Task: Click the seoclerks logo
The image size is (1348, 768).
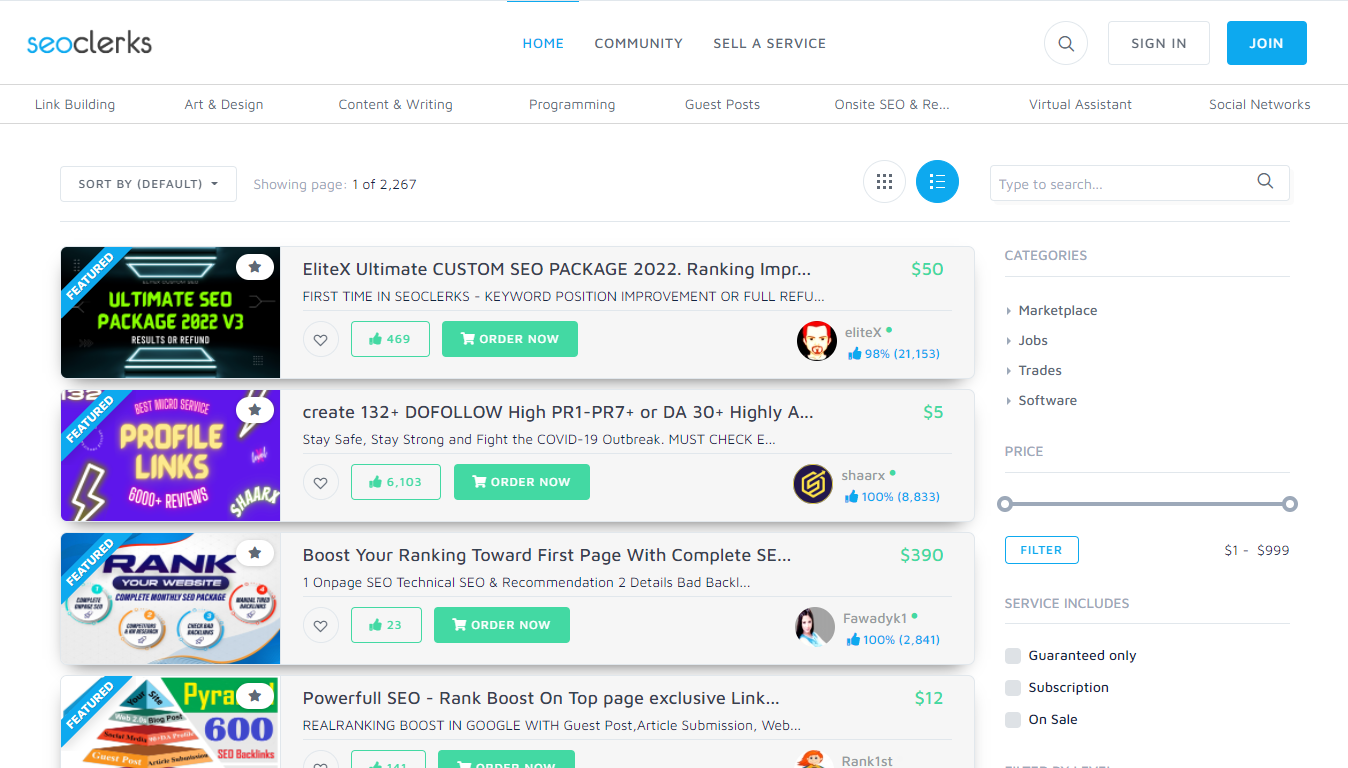Action: pyautogui.click(x=89, y=43)
